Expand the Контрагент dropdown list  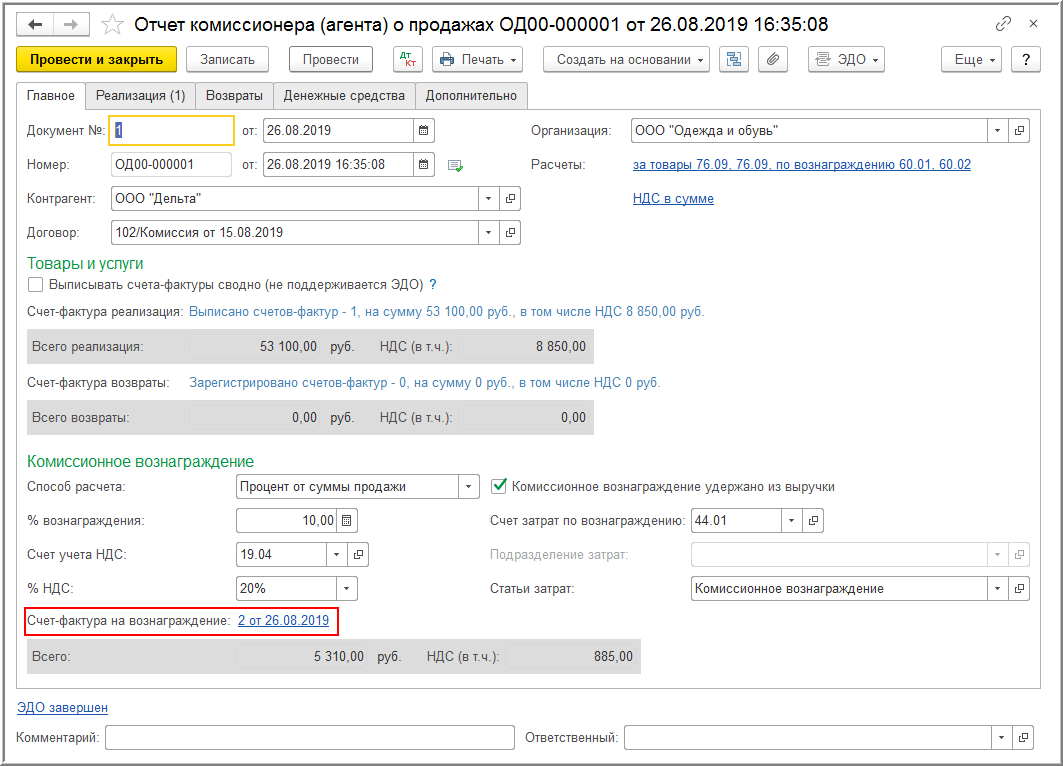click(488, 199)
